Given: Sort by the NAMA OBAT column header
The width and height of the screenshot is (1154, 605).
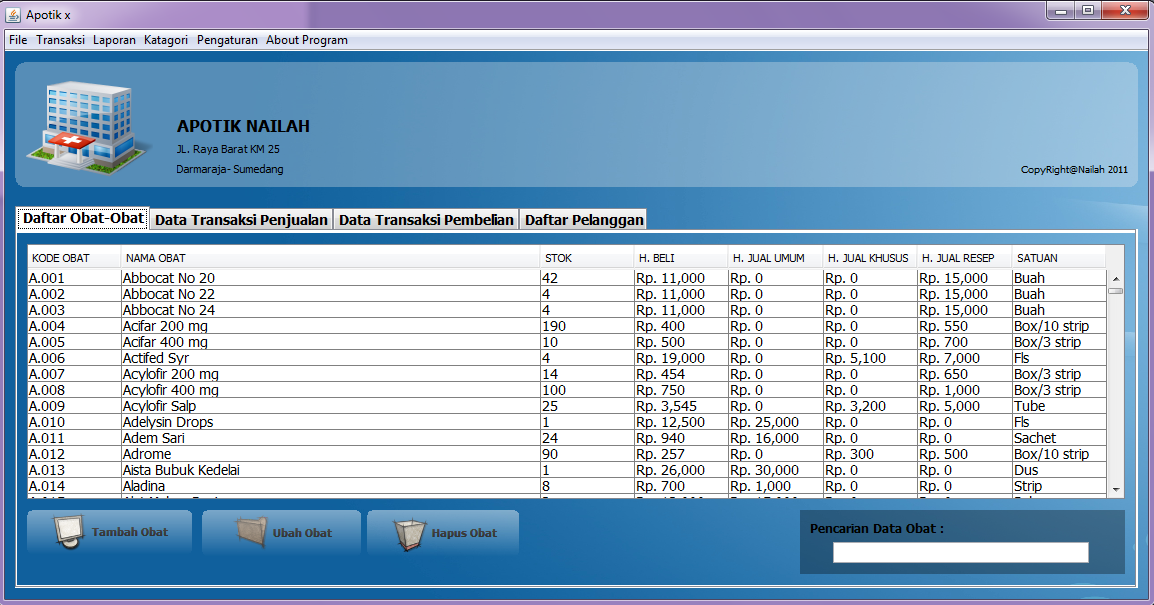Looking at the screenshot, I should [330, 258].
